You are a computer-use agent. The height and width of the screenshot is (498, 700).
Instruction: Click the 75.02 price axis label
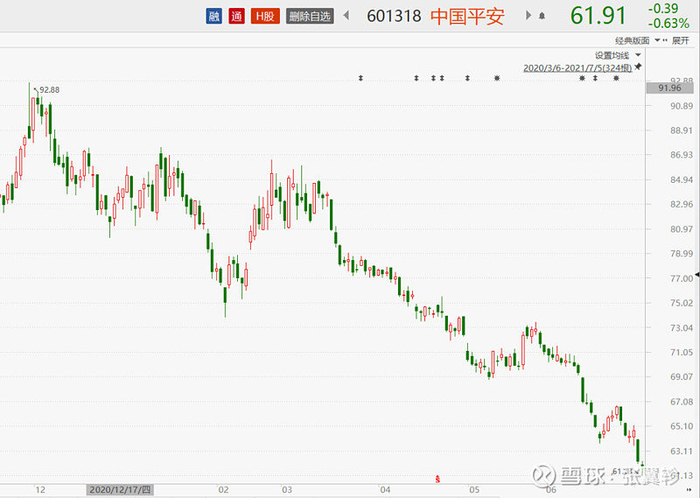681,303
